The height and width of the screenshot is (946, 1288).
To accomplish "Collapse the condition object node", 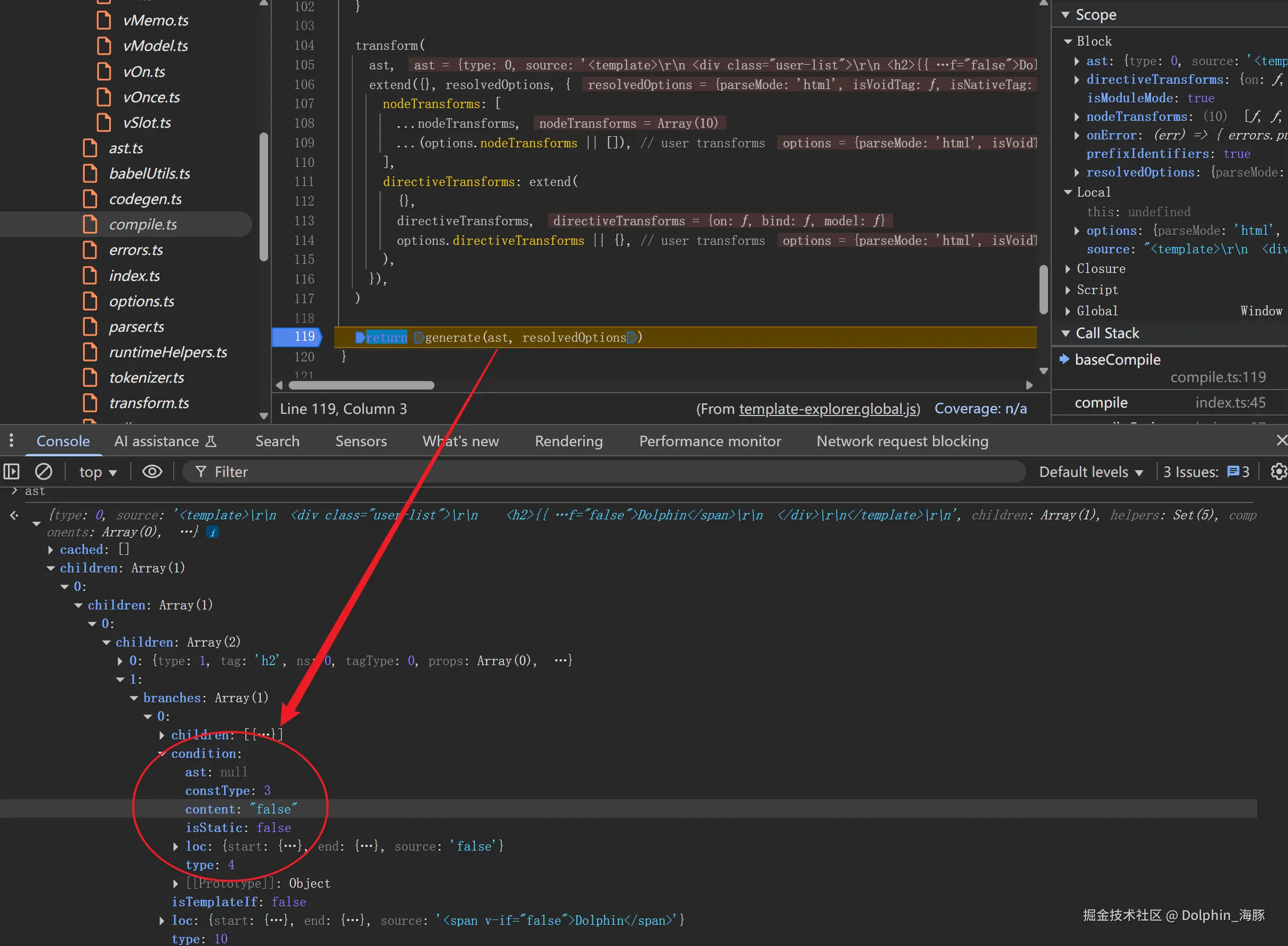I will pyautogui.click(x=162, y=754).
